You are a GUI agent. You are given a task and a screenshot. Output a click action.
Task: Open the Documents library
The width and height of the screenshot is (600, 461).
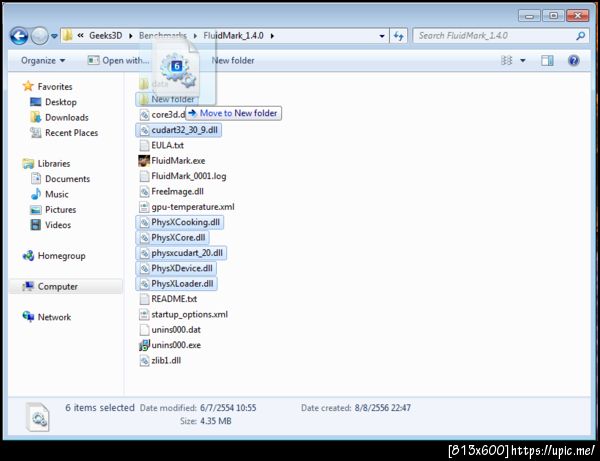67,179
